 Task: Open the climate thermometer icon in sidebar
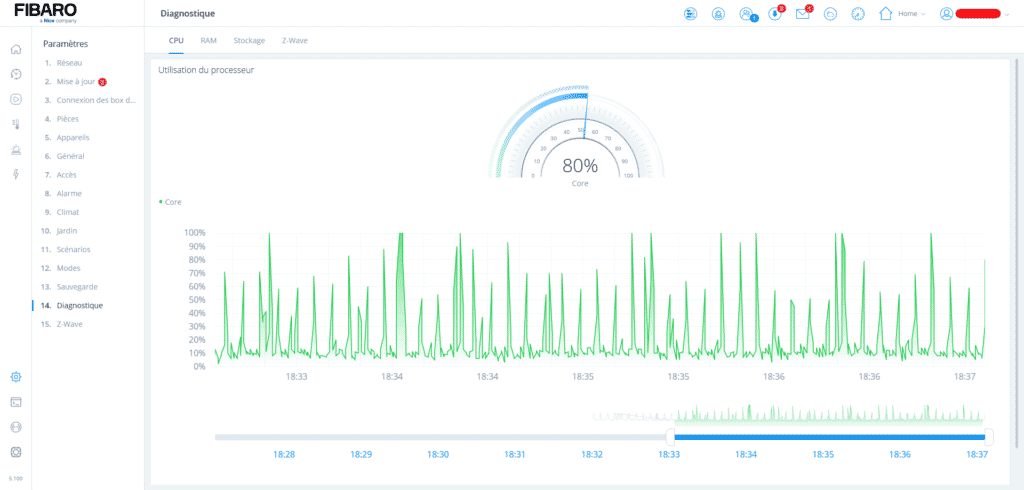click(16, 124)
